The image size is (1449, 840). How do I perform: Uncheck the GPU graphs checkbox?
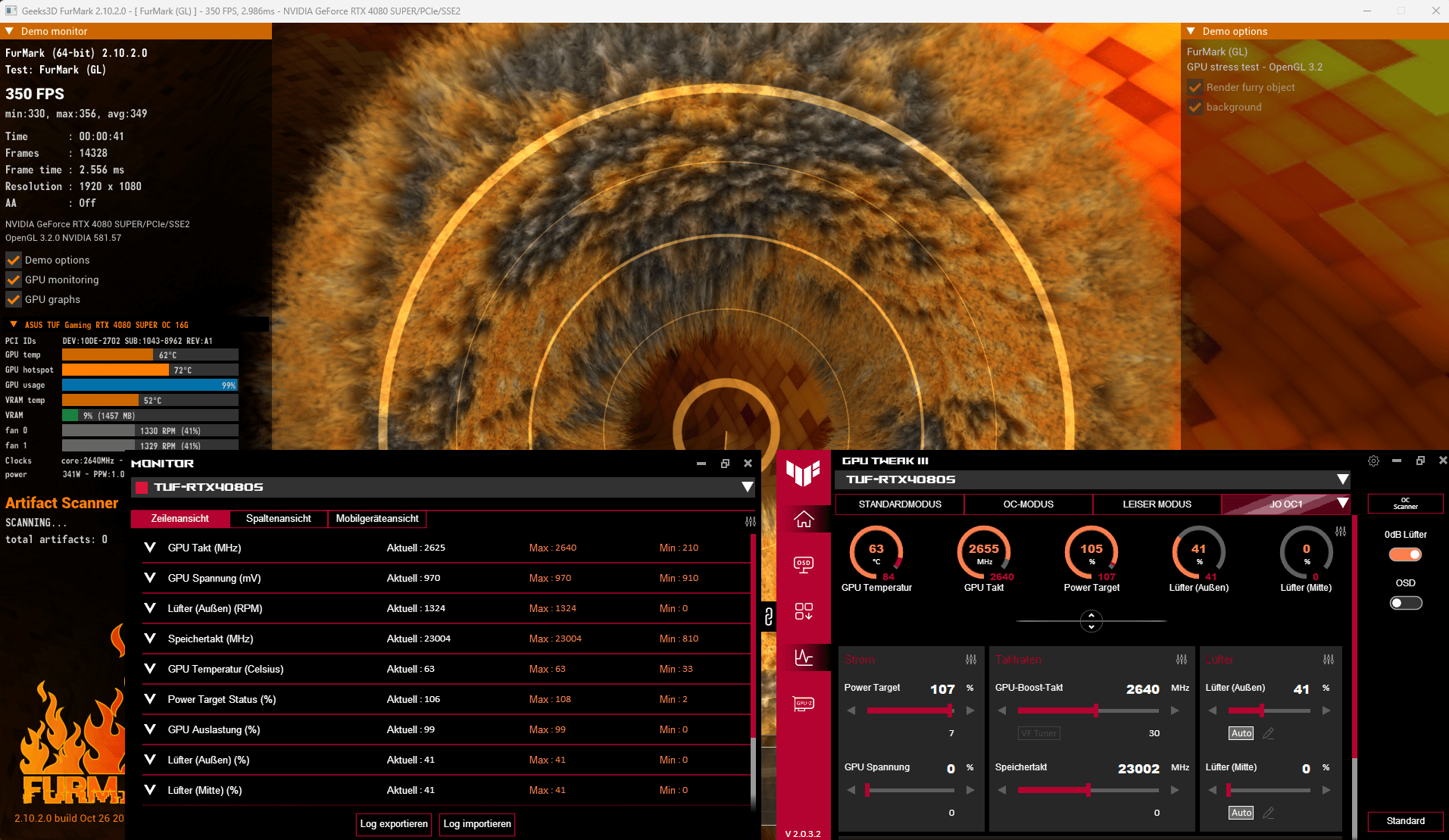[14, 299]
